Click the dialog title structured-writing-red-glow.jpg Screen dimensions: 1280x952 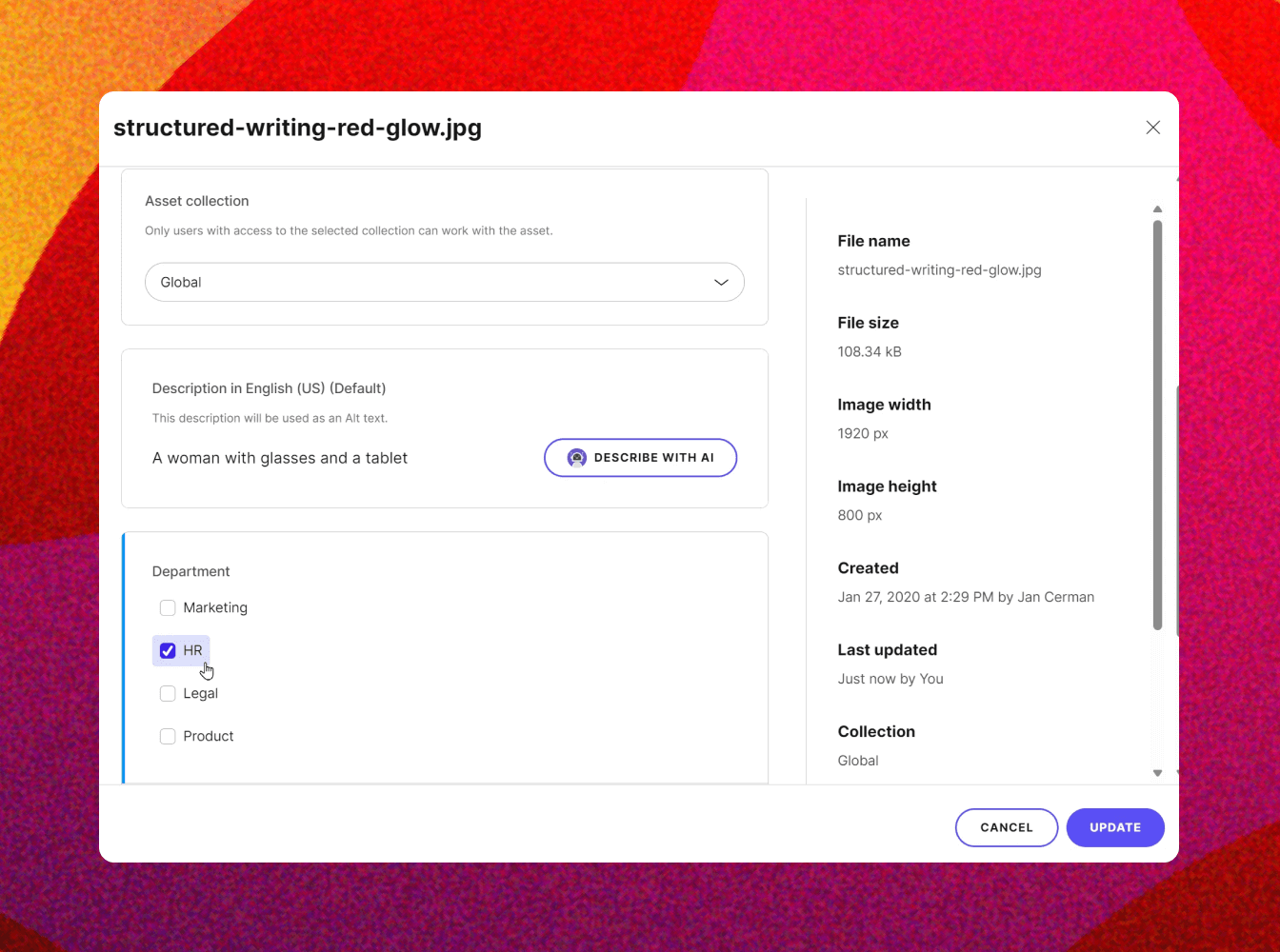297,128
